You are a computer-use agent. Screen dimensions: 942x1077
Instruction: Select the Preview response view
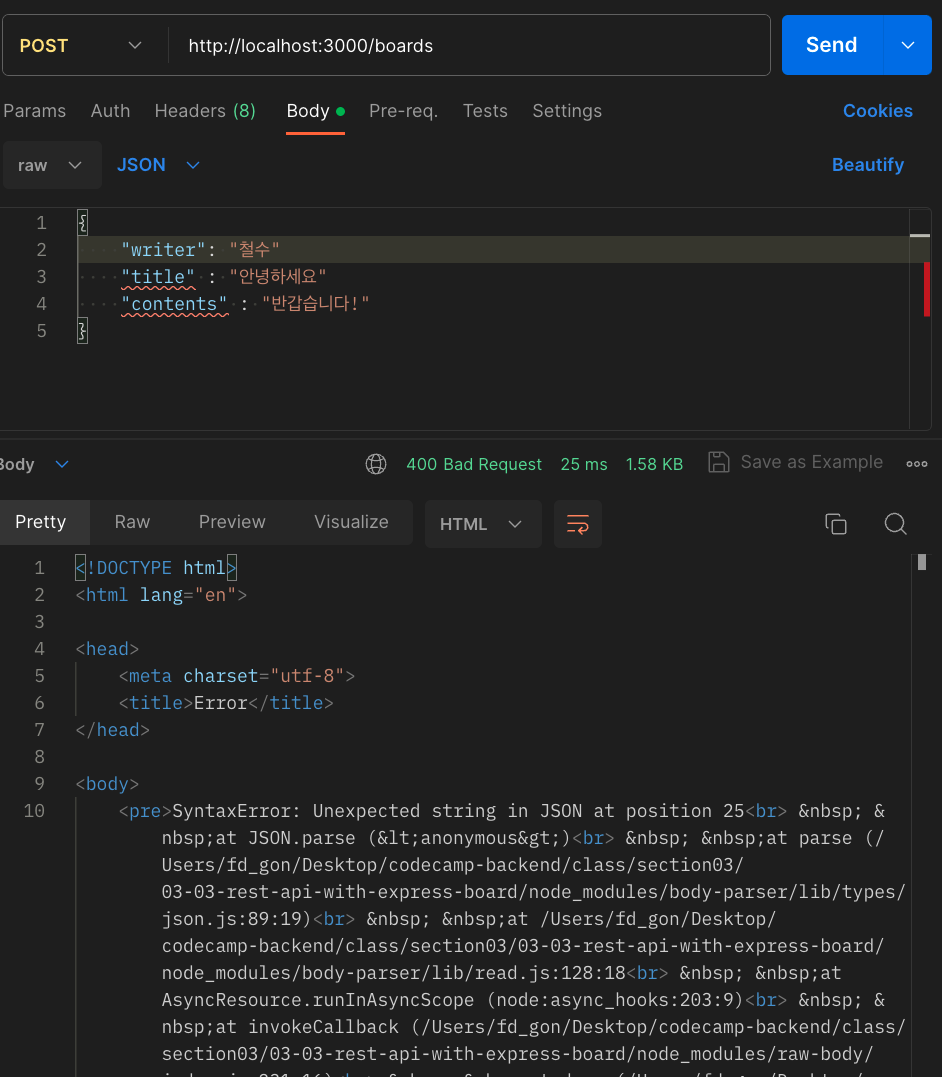pos(232,522)
